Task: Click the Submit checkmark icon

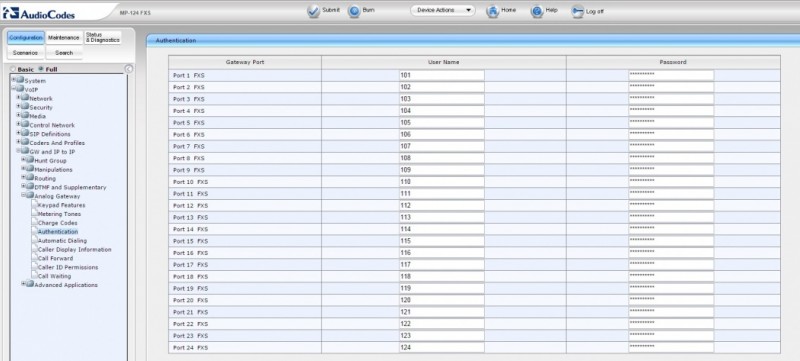Action: tap(313, 11)
